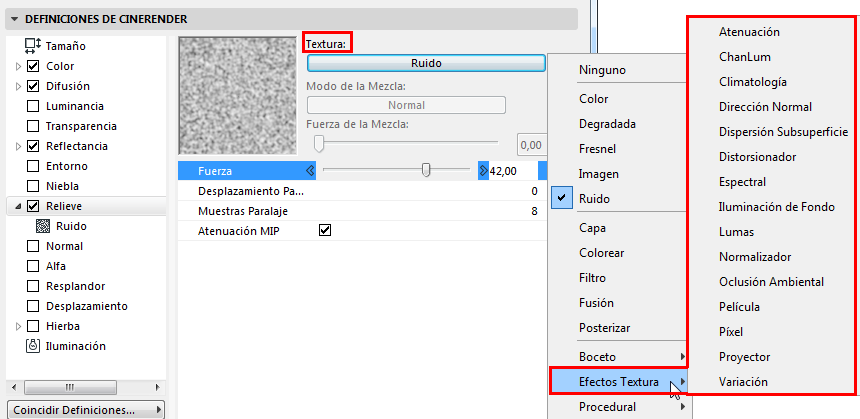This screenshot has width=860, height=419.
Task: Open the Modo de la Mezcla Normal dropdown
Action: (x=406, y=105)
